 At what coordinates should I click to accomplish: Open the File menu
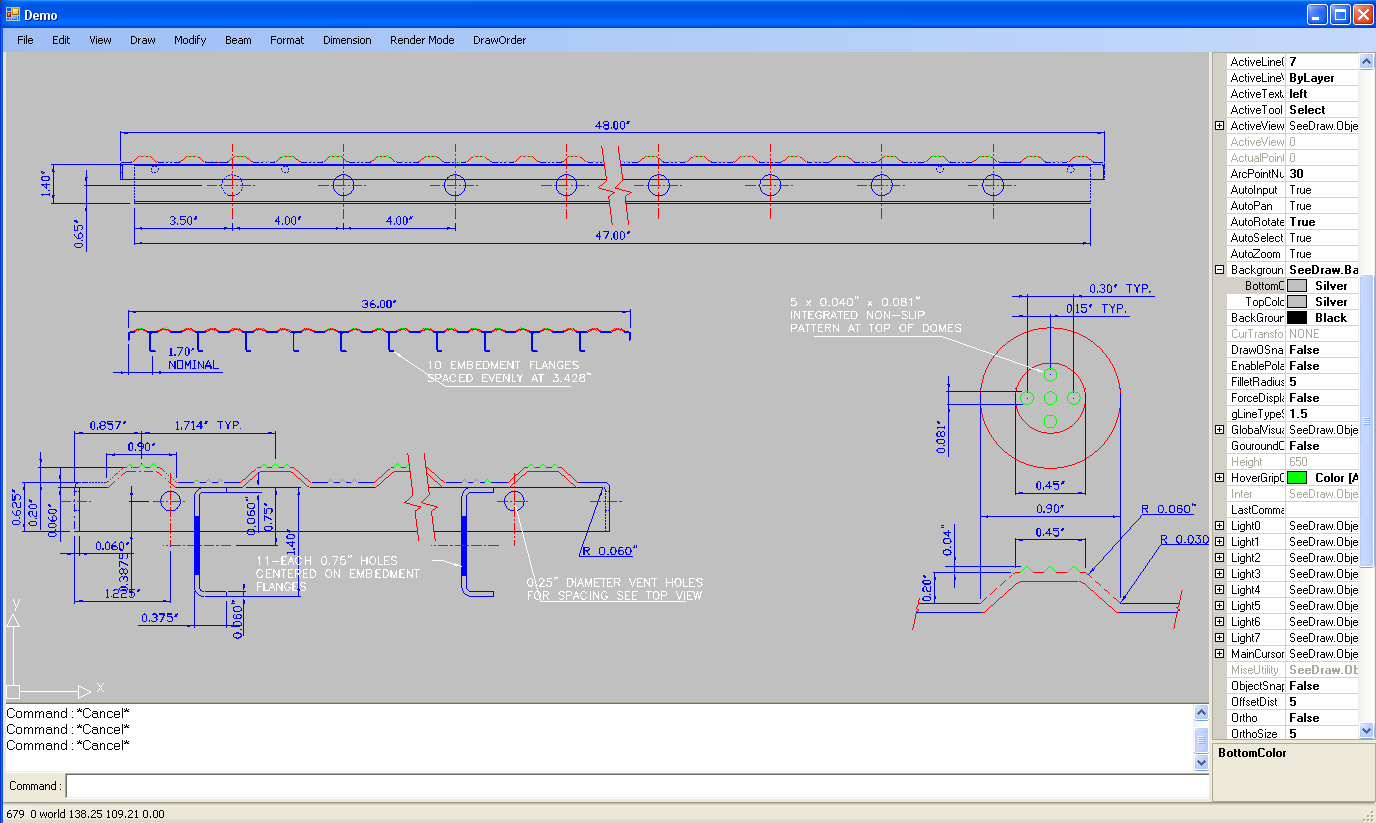point(25,40)
